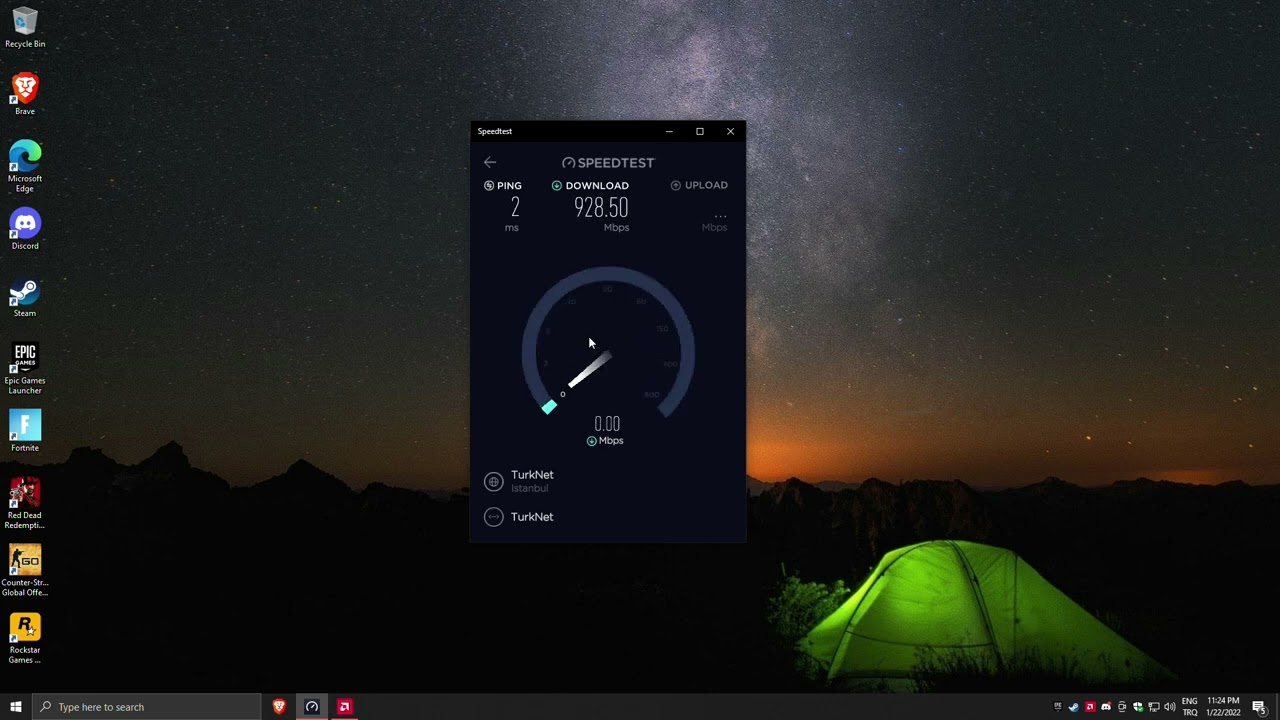The height and width of the screenshot is (720, 1280).
Task: Click the download value 928.50
Action: [601, 207]
